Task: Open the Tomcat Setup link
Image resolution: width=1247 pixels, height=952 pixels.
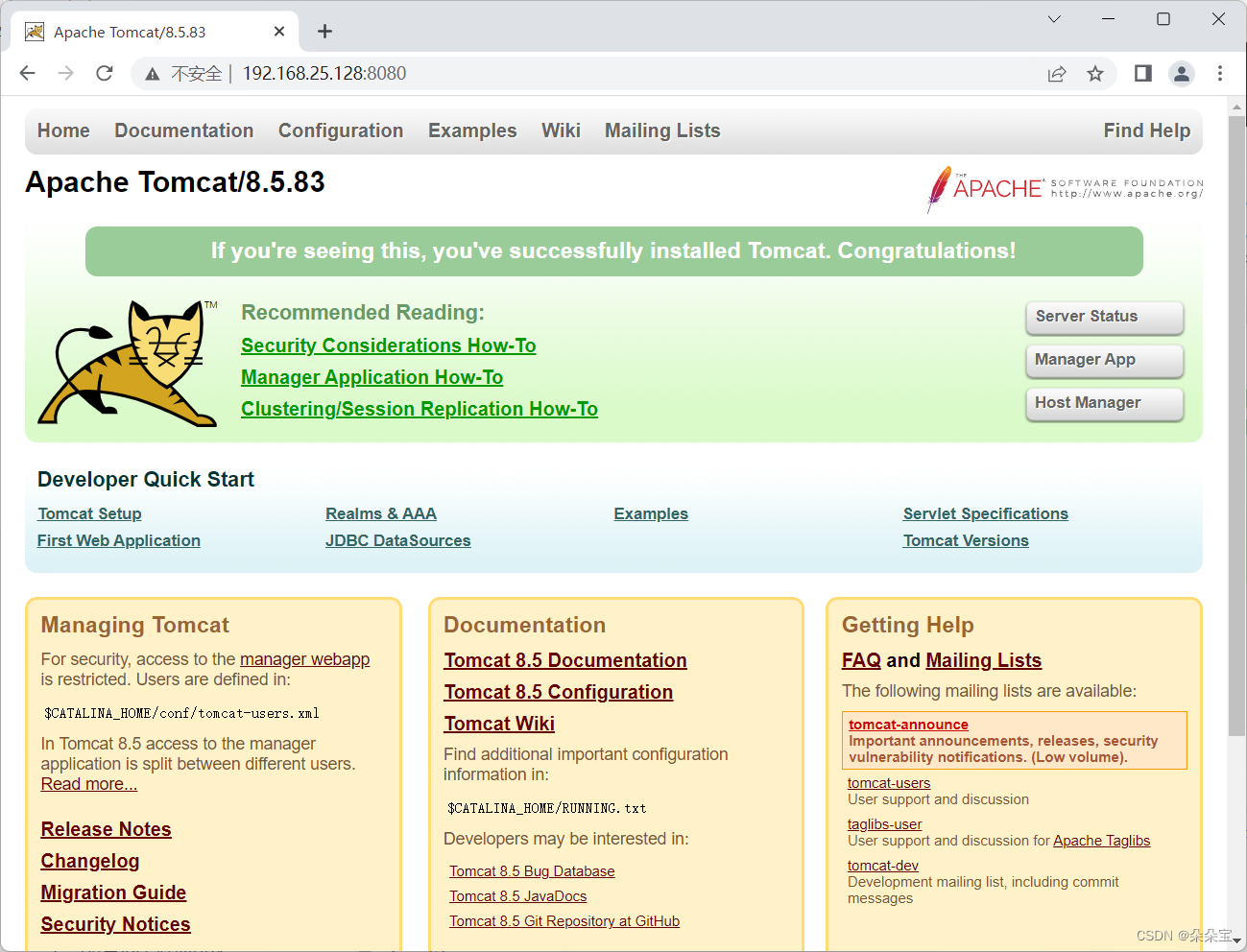Action: coord(89,513)
